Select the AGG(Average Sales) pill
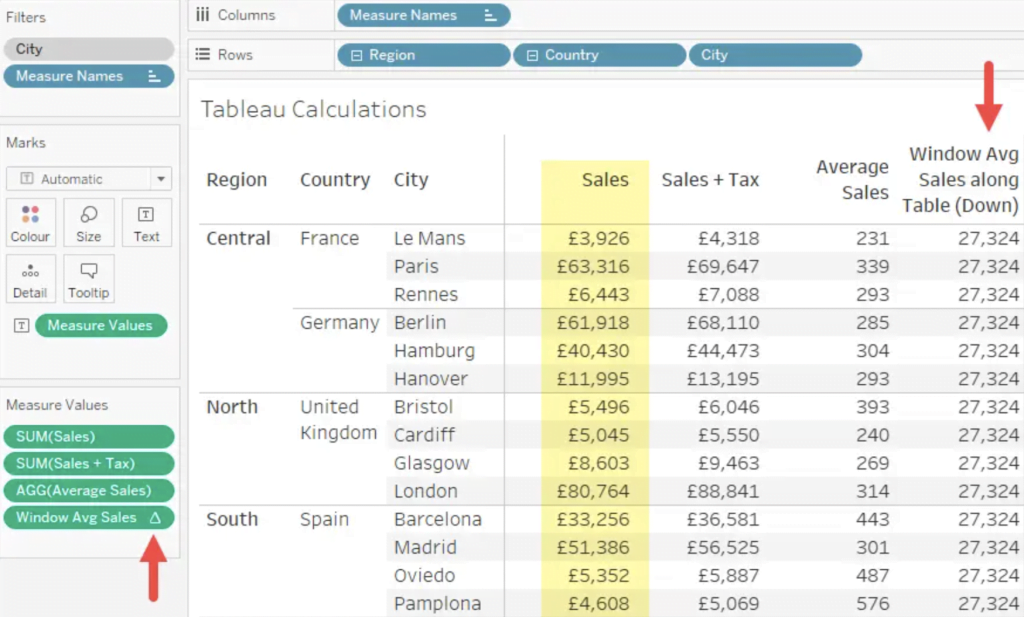This screenshot has width=1024, height=617. click(x=89, y=490)
